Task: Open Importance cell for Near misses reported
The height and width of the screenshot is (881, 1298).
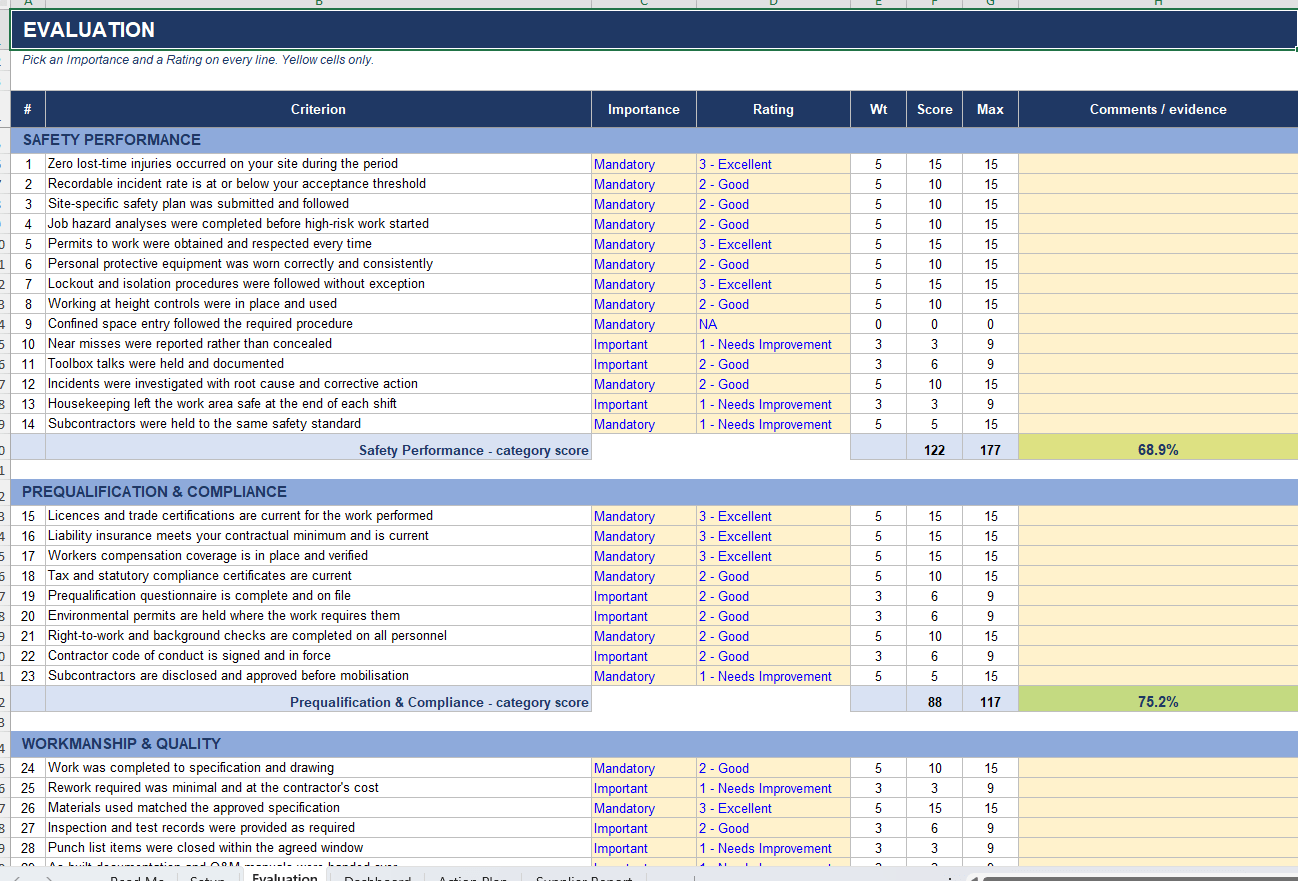Action: (644, 344)
